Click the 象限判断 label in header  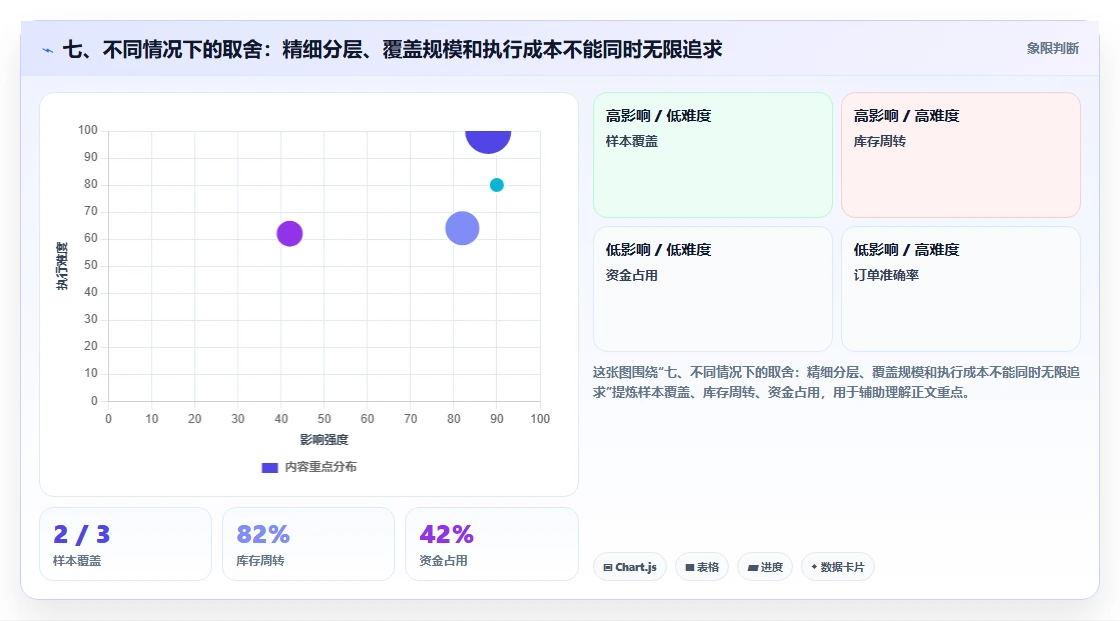click(1052, 49)
